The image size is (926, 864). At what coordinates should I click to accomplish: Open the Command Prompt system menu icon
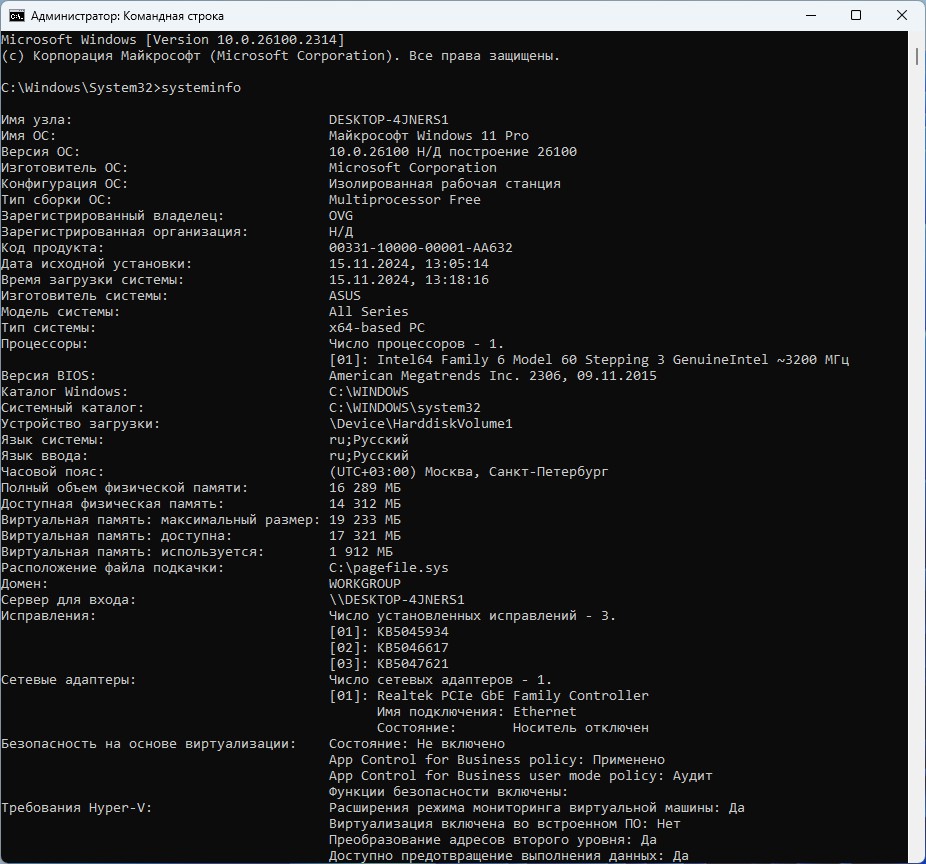17,16
